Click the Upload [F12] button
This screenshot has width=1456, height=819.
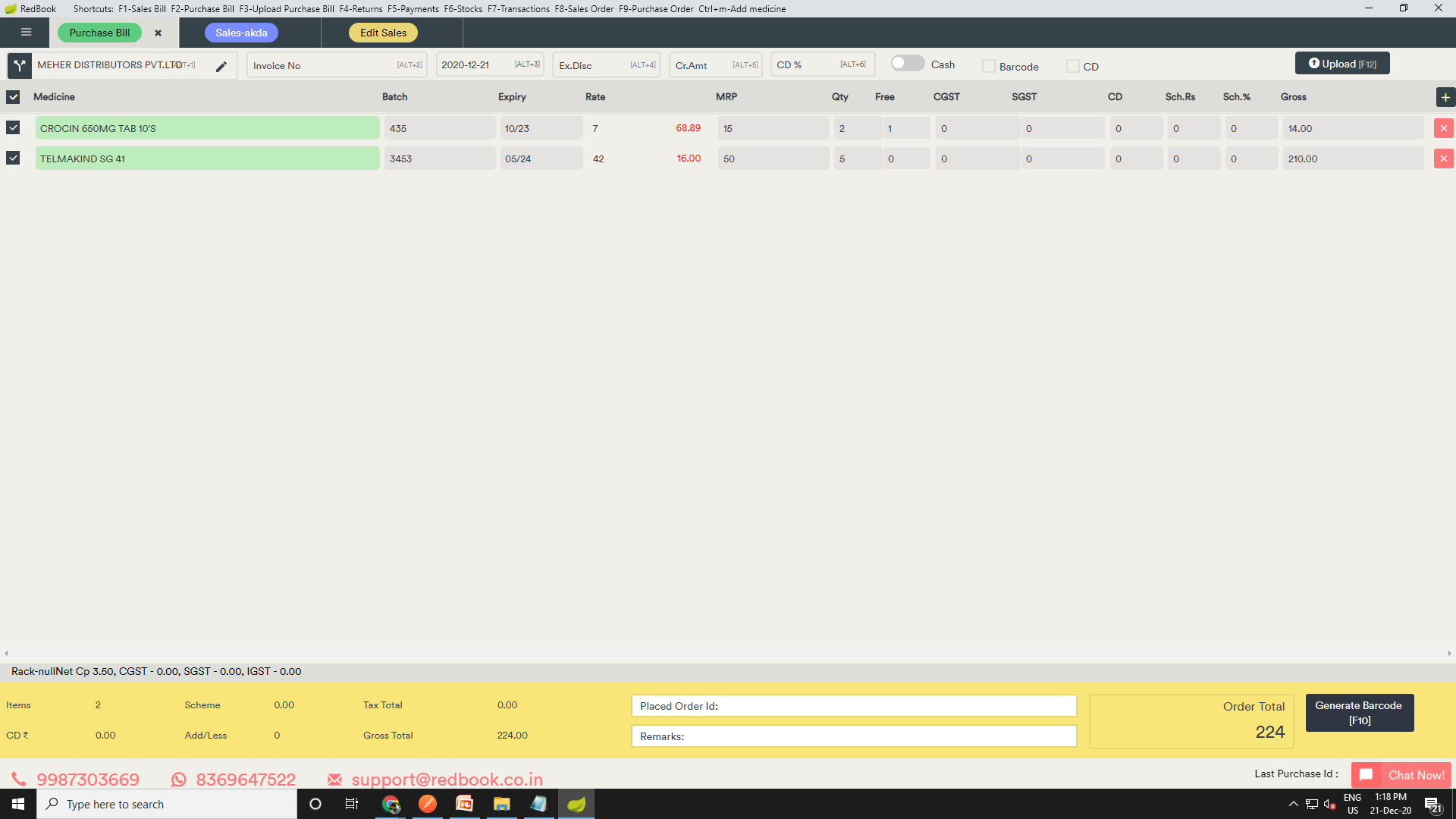[x=1341, y=64]
